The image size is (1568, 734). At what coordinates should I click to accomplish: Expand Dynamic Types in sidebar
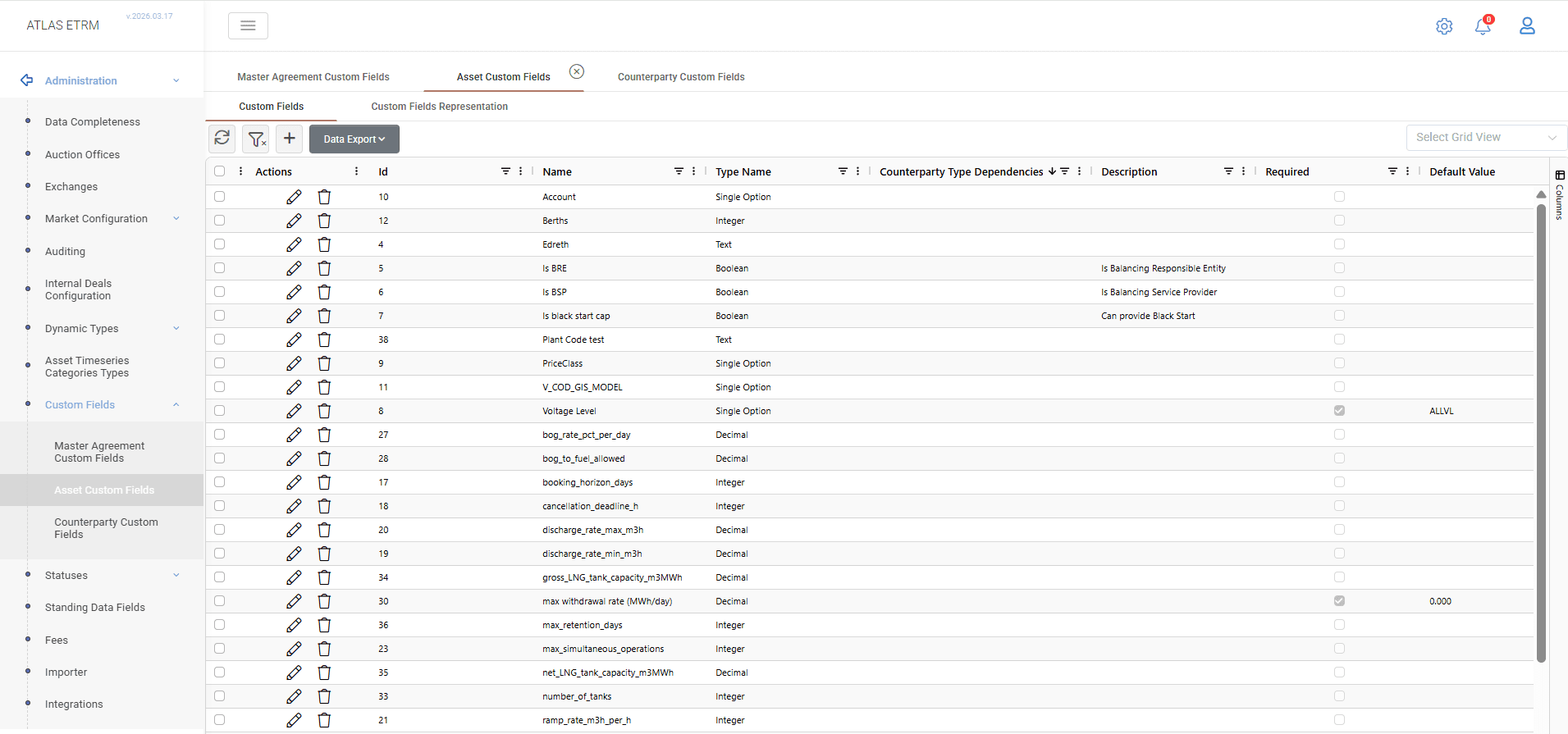coord(176,328)
